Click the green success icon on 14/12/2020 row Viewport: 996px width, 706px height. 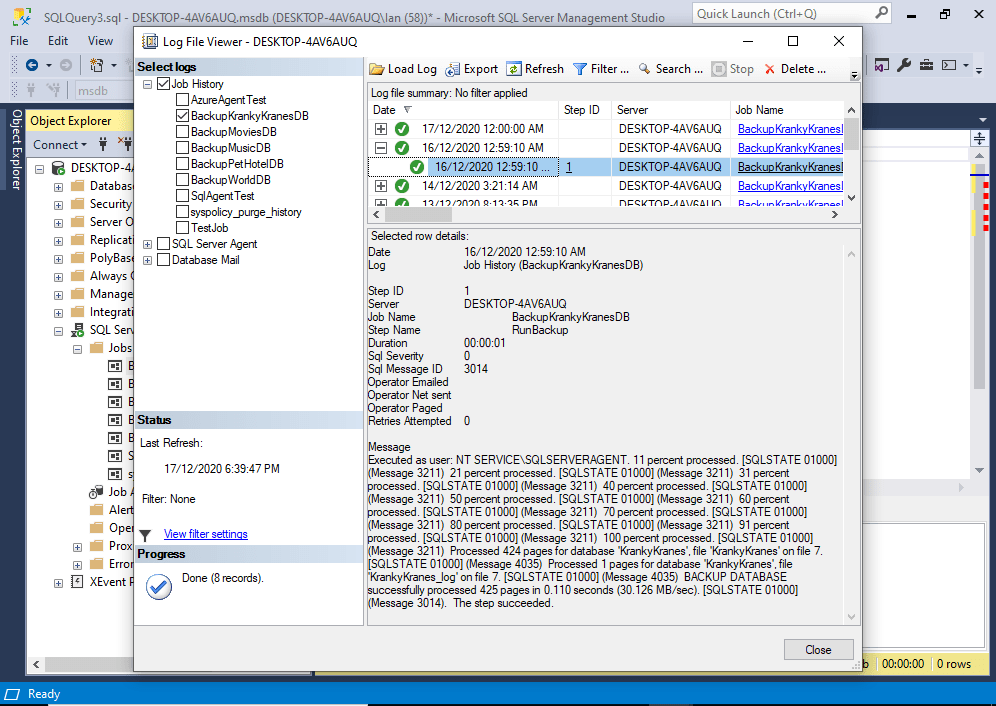pos(402,186)
